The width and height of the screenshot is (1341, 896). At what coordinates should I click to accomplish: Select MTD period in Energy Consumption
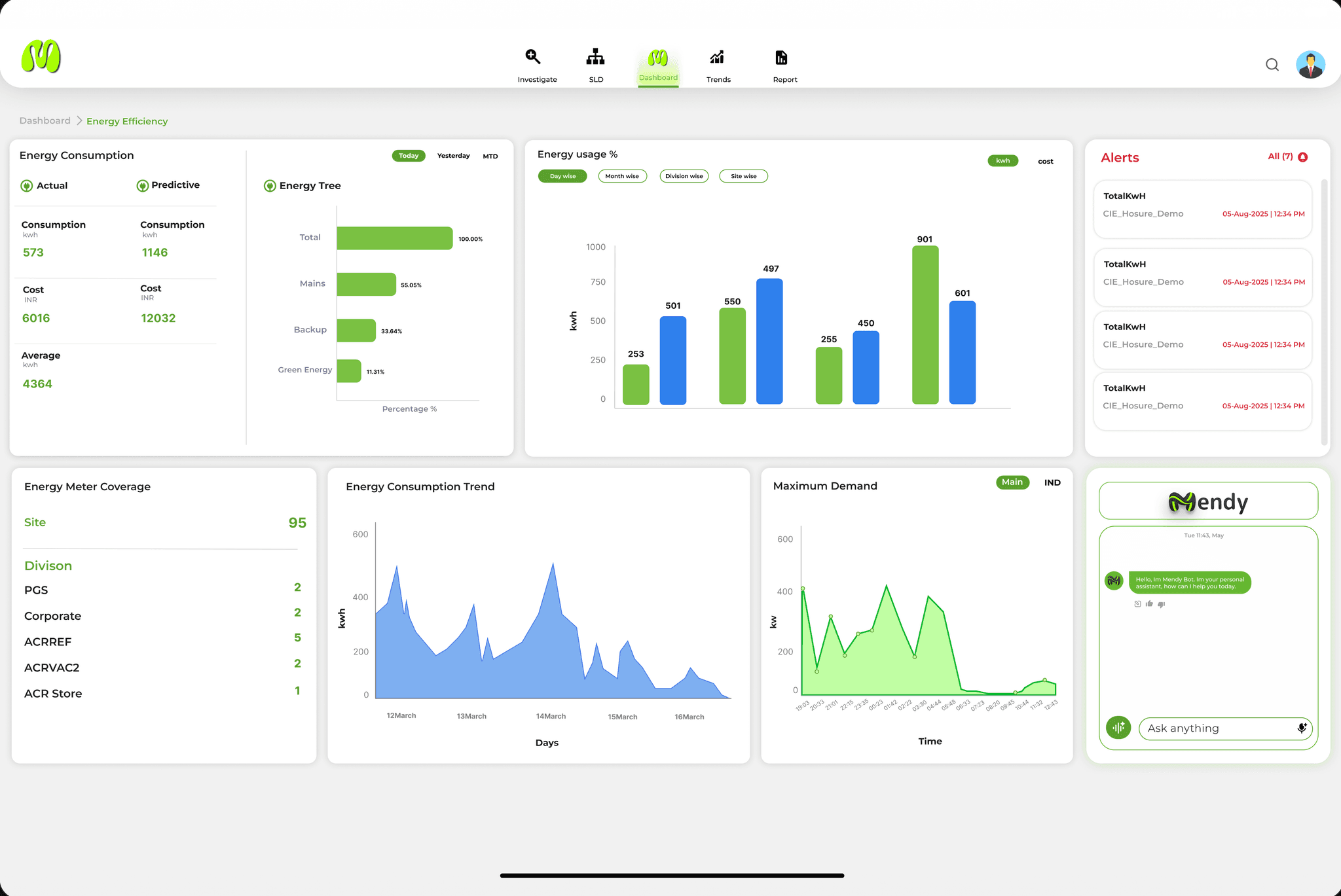pos(490,156)
